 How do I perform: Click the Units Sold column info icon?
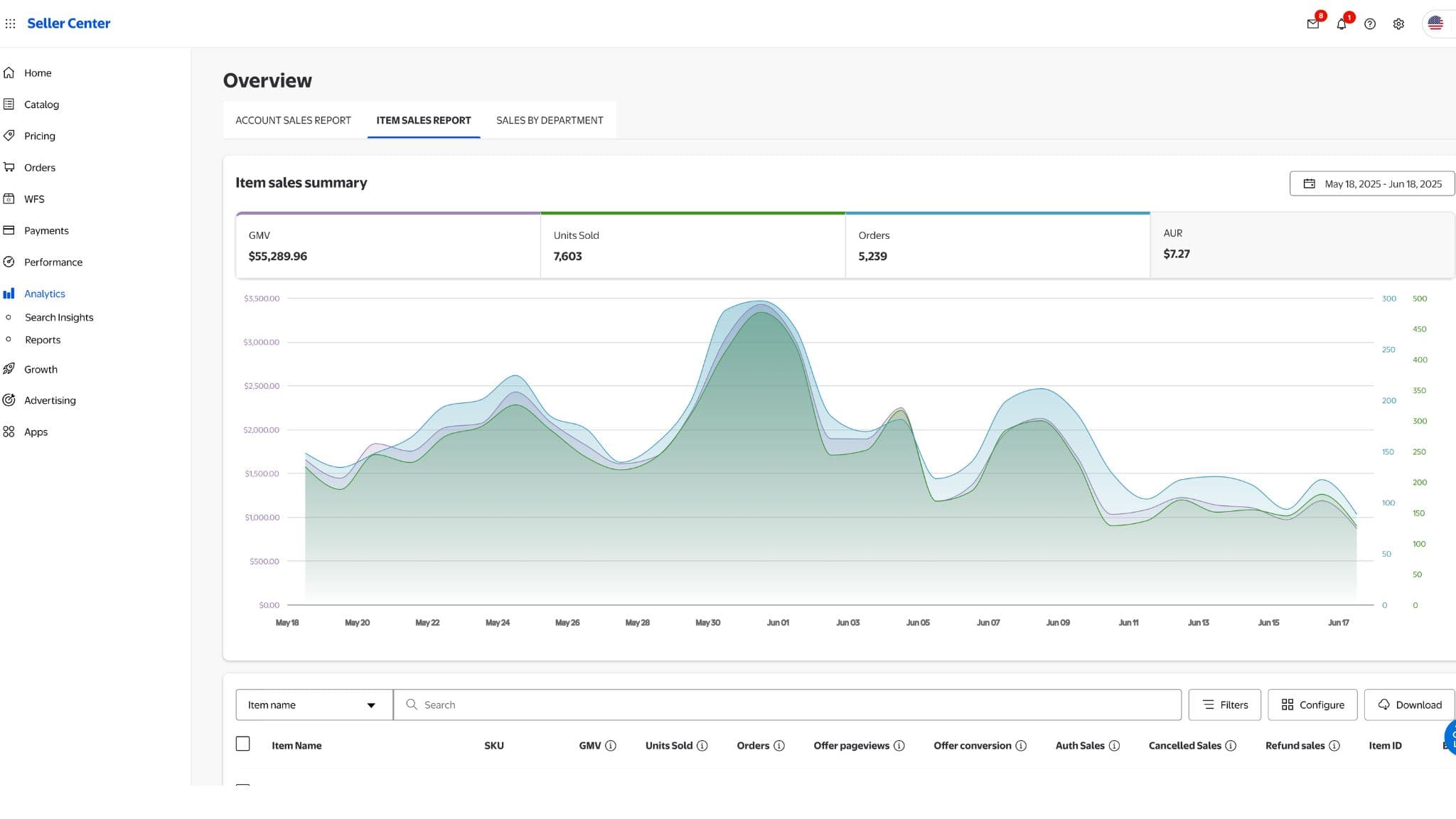(x=702, y=745)
